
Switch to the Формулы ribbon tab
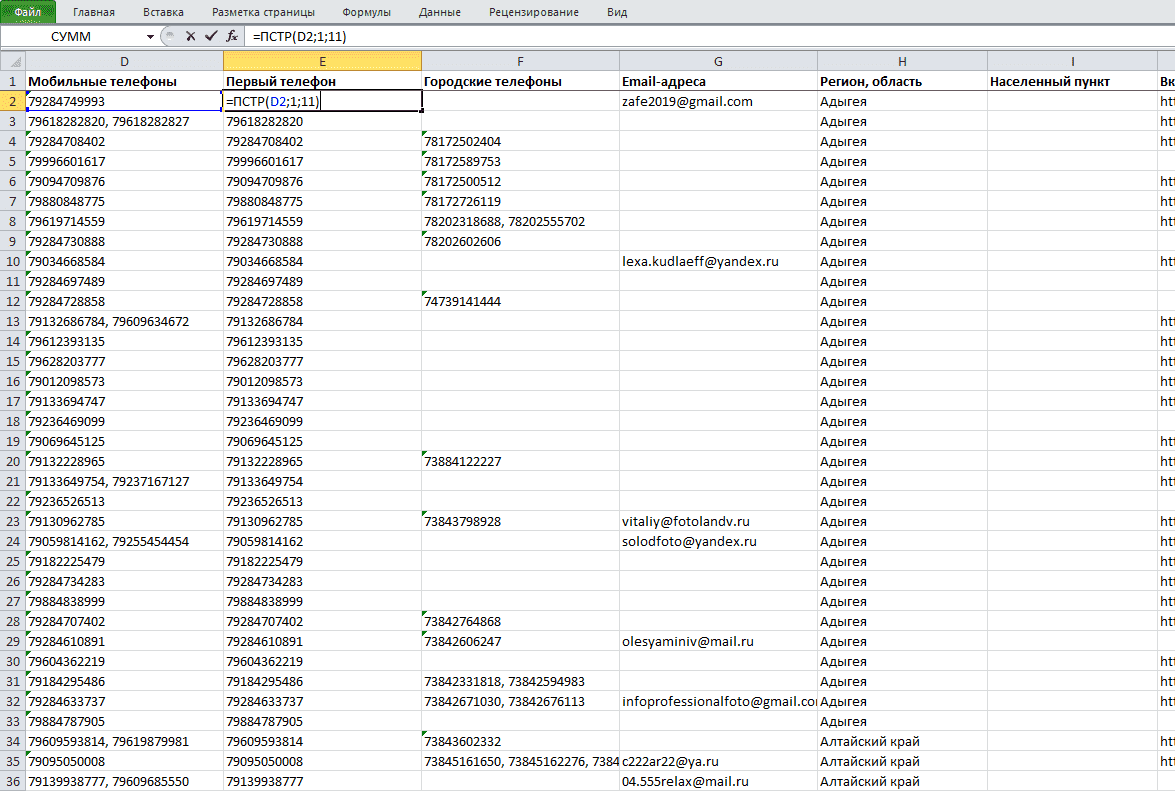pos(366,12)
